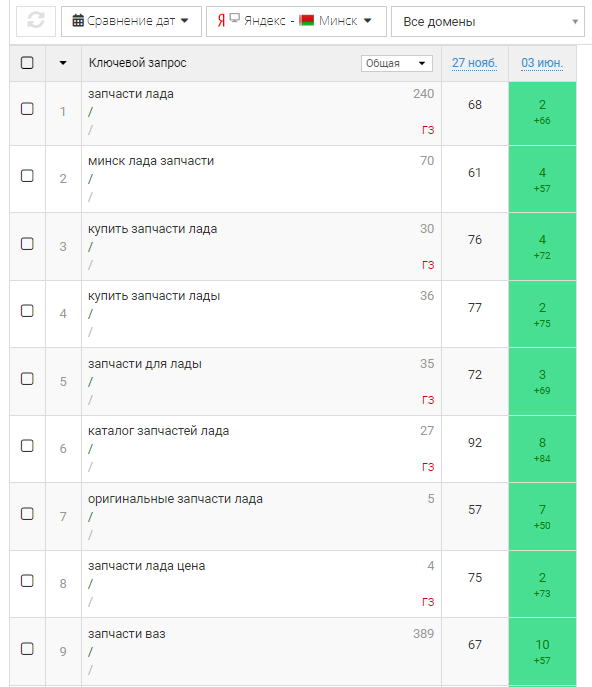The width and height of the screenshot is (592, 687).
Task: Open the Все домены dropdown
Action: [488, 21]
